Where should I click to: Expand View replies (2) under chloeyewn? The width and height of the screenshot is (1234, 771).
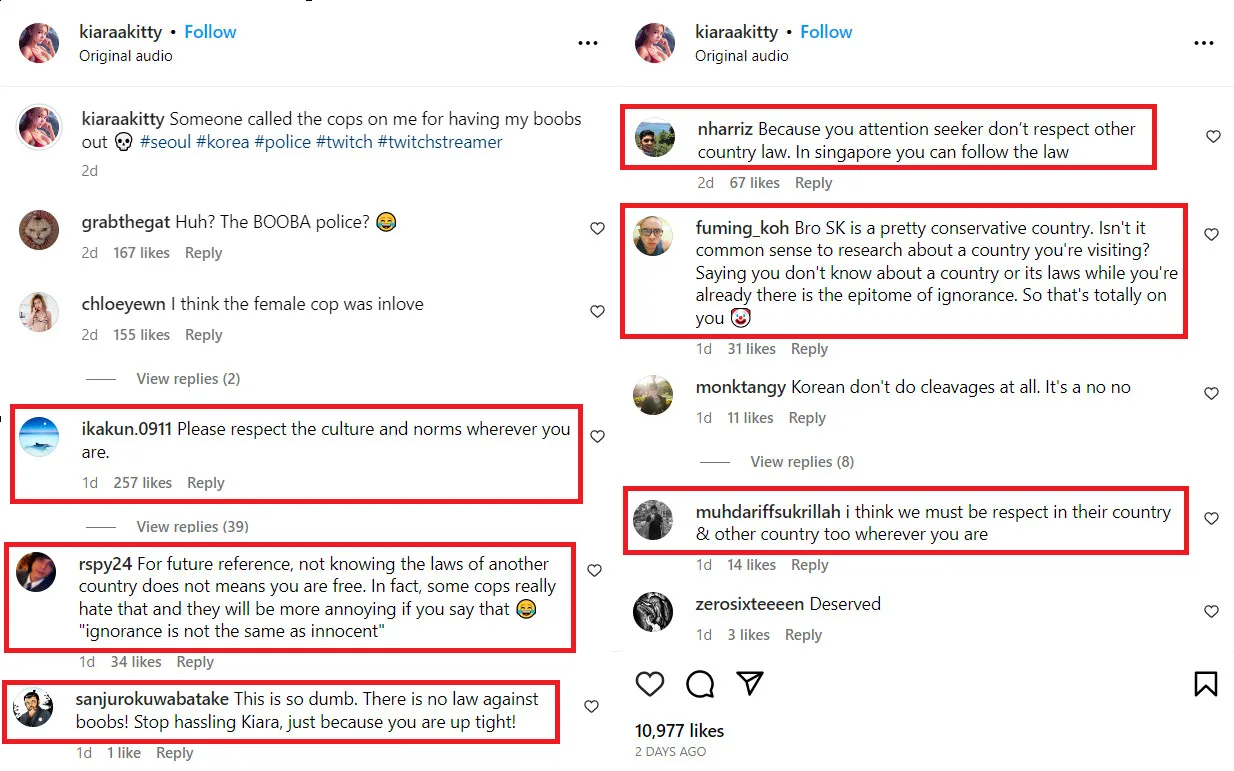(x=188, y=379)
